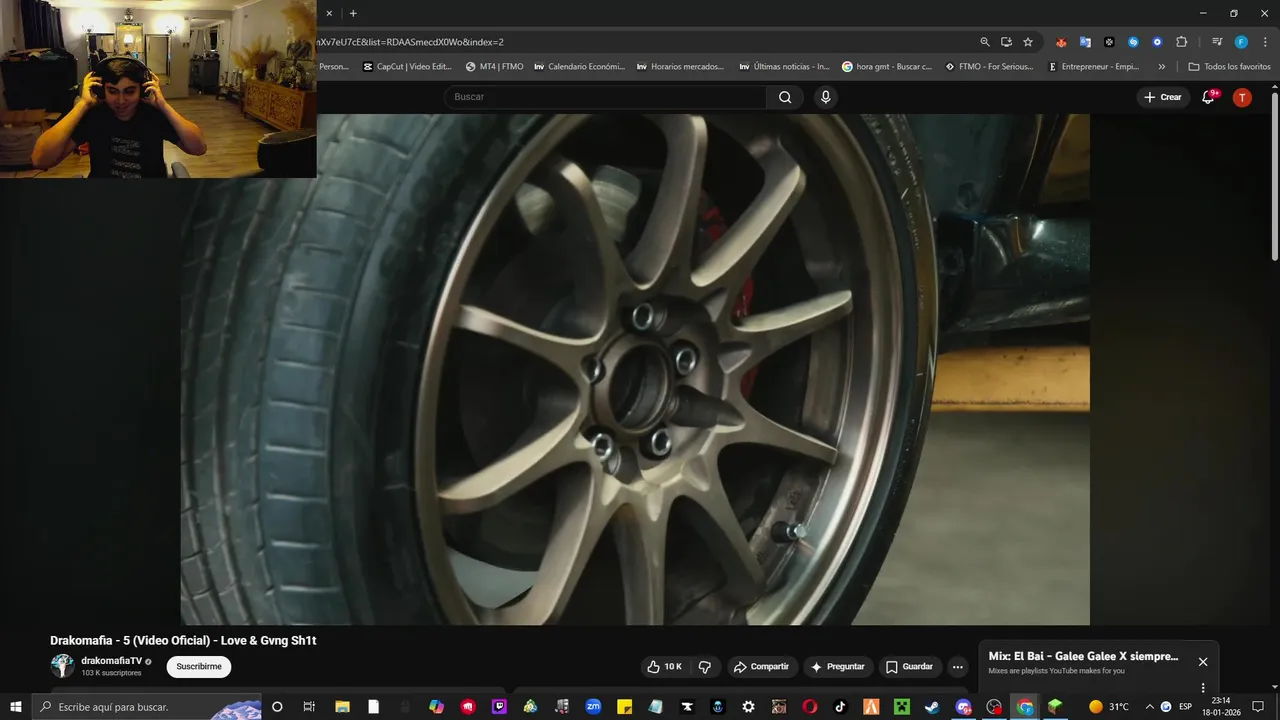Open drakomafiaTV channel link

pos(112,661)
